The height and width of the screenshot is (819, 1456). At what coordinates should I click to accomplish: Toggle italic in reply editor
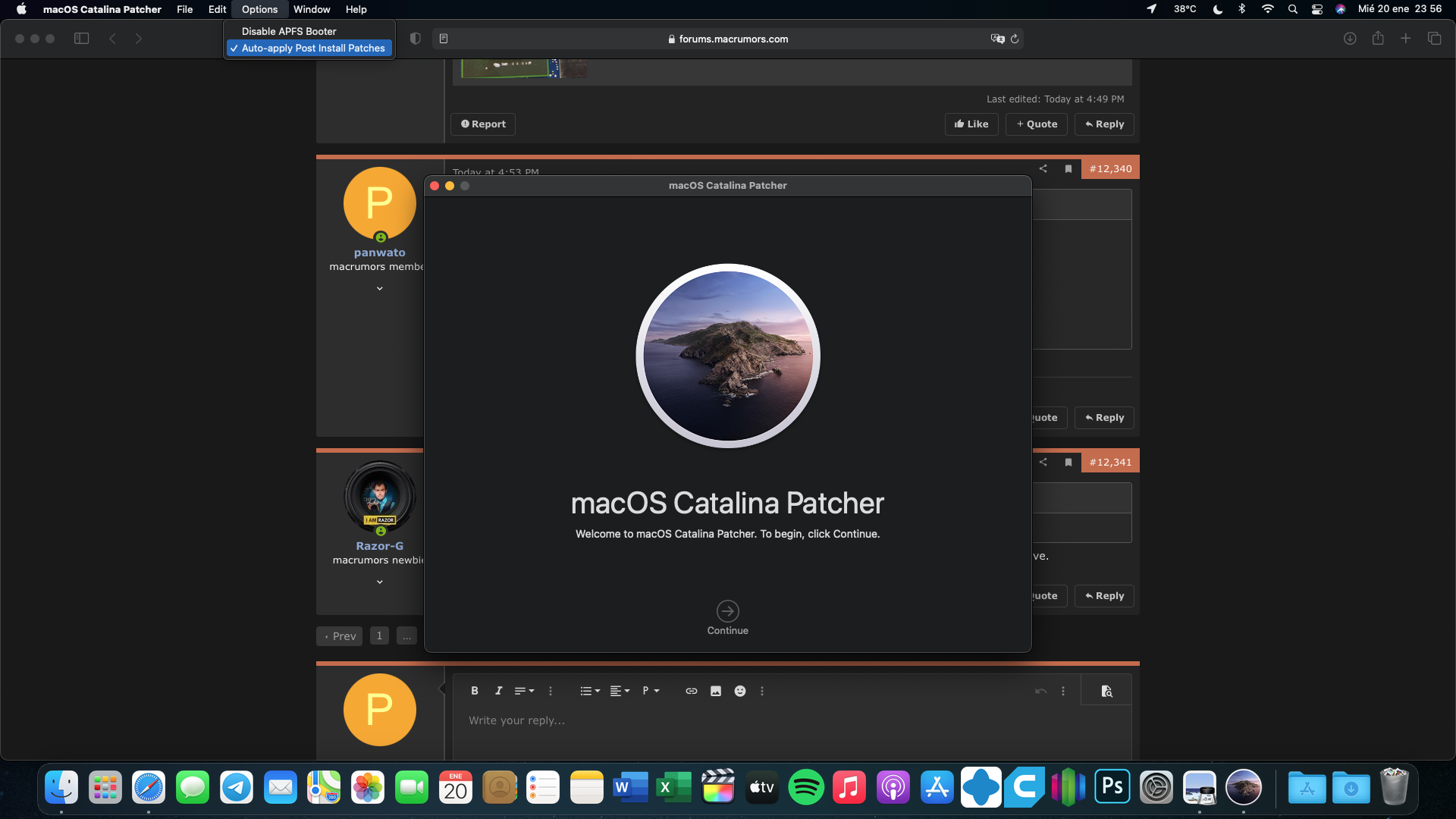[x=498, y=691]
